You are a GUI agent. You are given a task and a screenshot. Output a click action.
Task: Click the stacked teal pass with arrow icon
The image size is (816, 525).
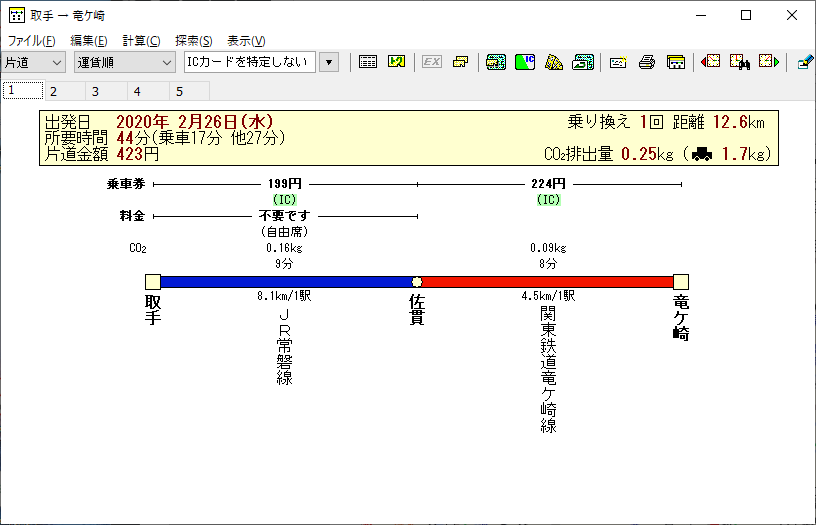pyautogui.click(x=583, y=62)
